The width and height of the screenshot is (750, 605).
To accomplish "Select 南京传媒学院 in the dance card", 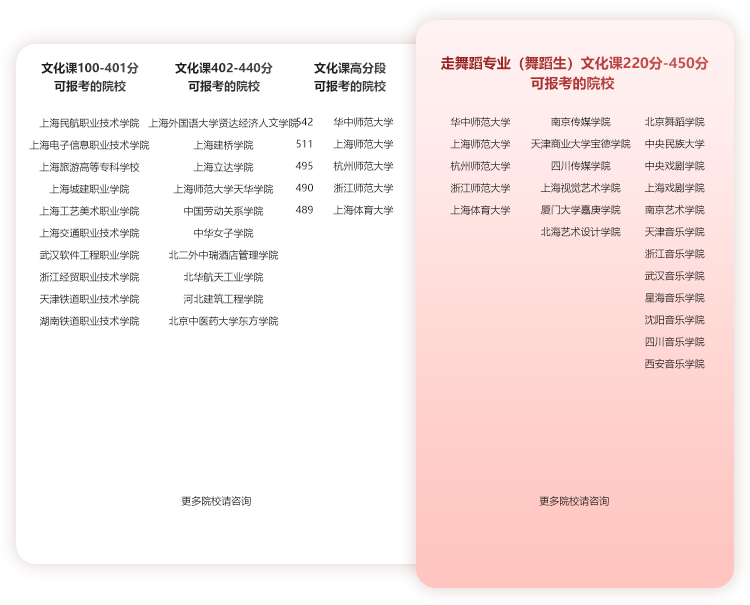I will 580,122.
